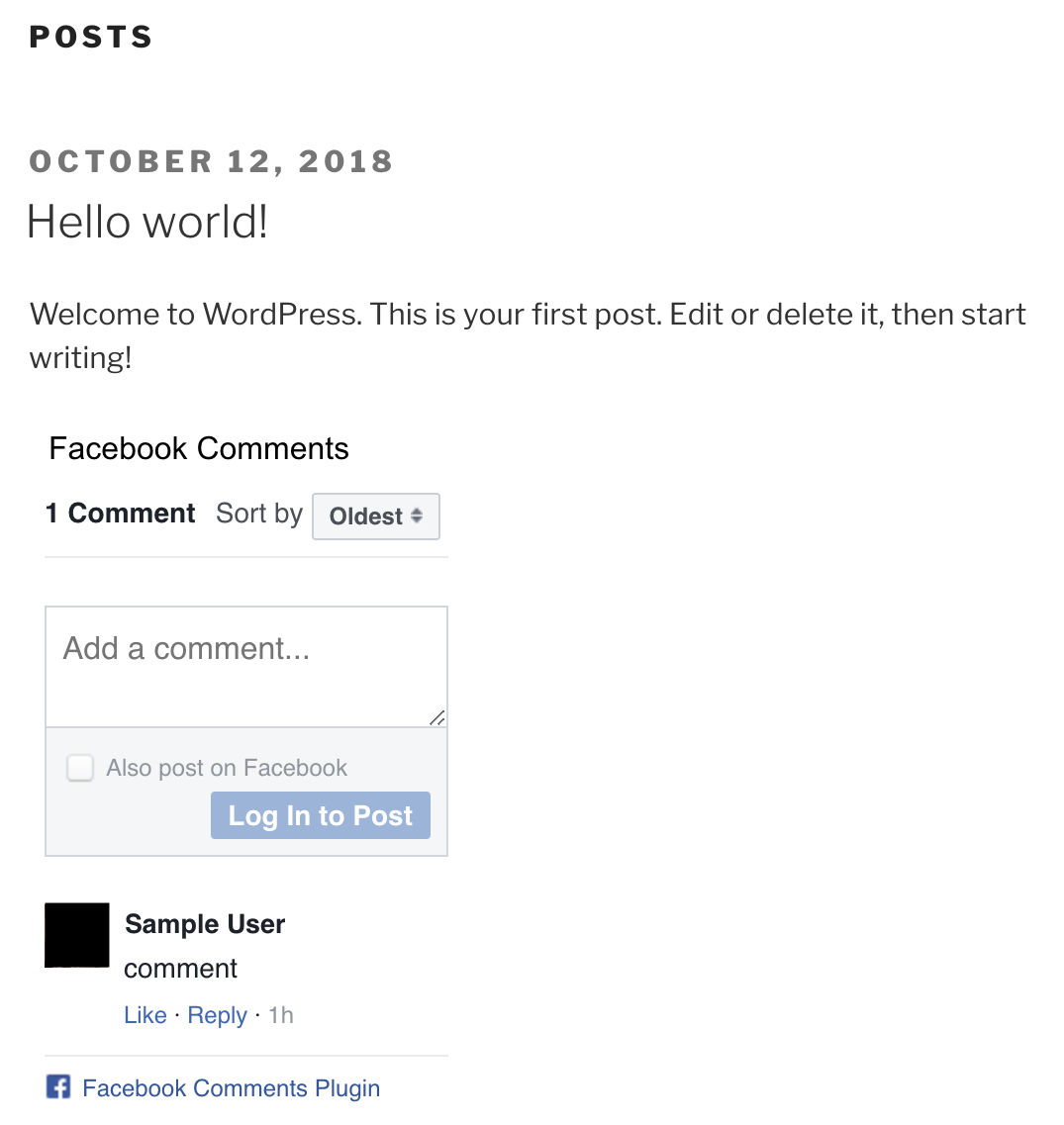Viewport: 1064px width, 1125px height.
Task: Click the Sort by label
Action: (x=259, y=514)
